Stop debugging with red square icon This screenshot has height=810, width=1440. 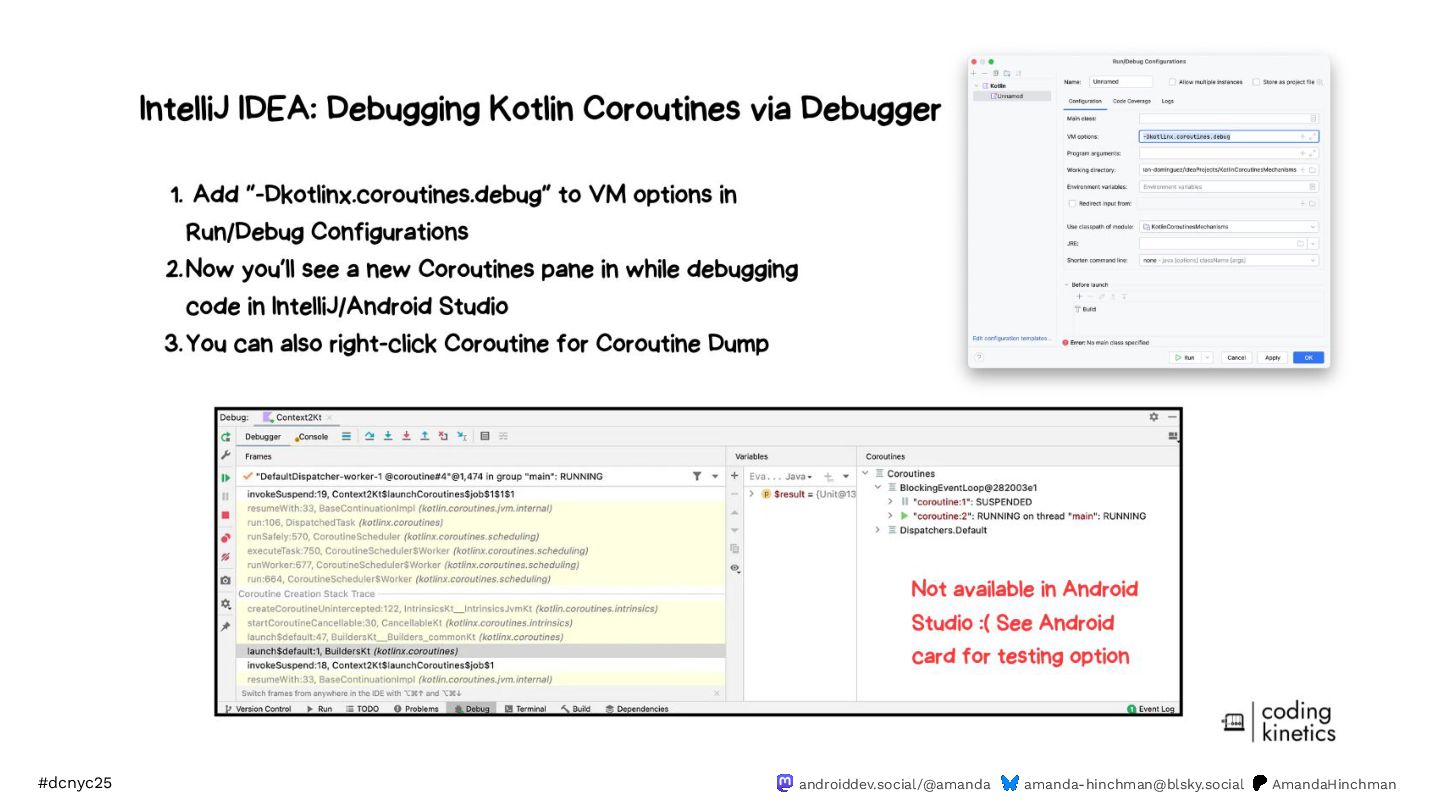tap(226, 515)
